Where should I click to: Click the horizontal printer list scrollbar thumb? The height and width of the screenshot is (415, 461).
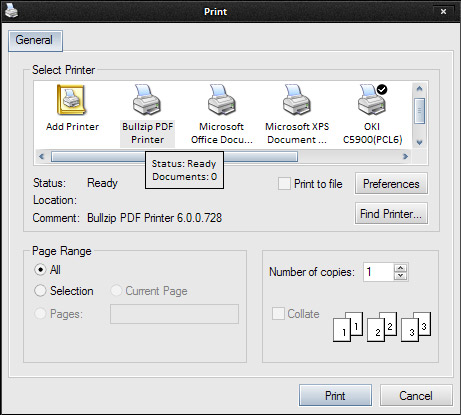(174, 156)
